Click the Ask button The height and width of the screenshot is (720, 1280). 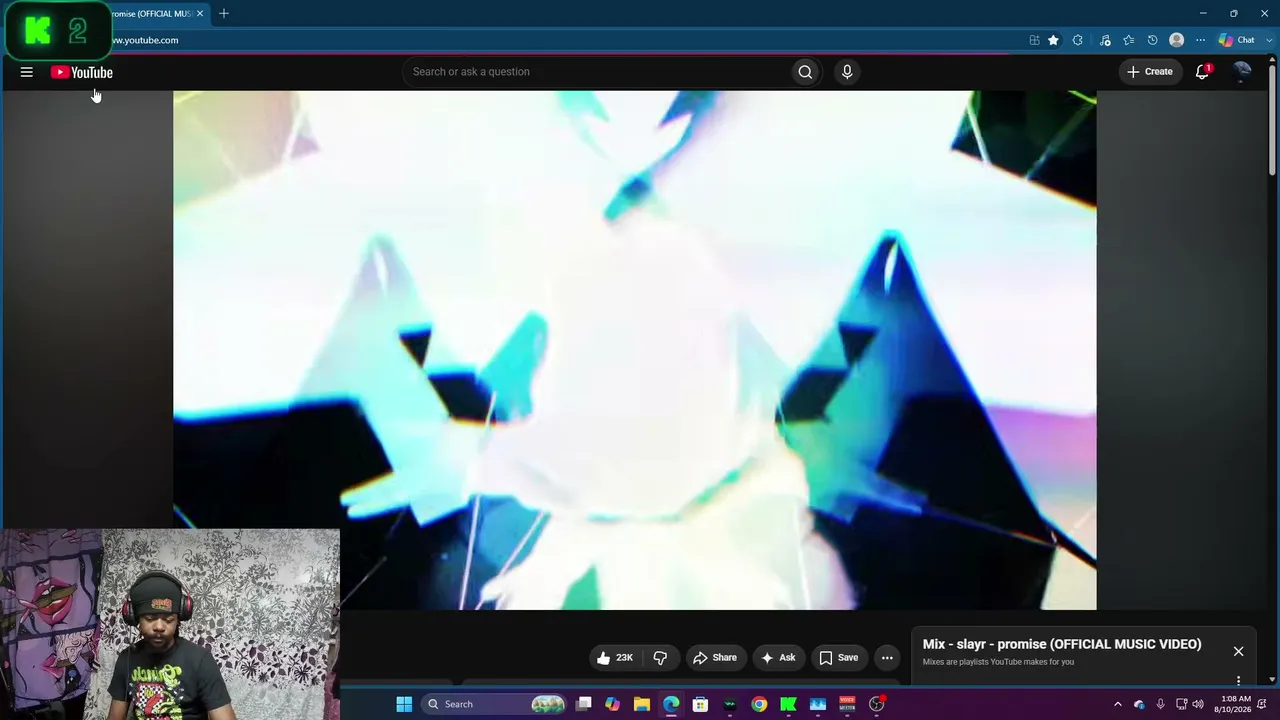tap(778, 658)
